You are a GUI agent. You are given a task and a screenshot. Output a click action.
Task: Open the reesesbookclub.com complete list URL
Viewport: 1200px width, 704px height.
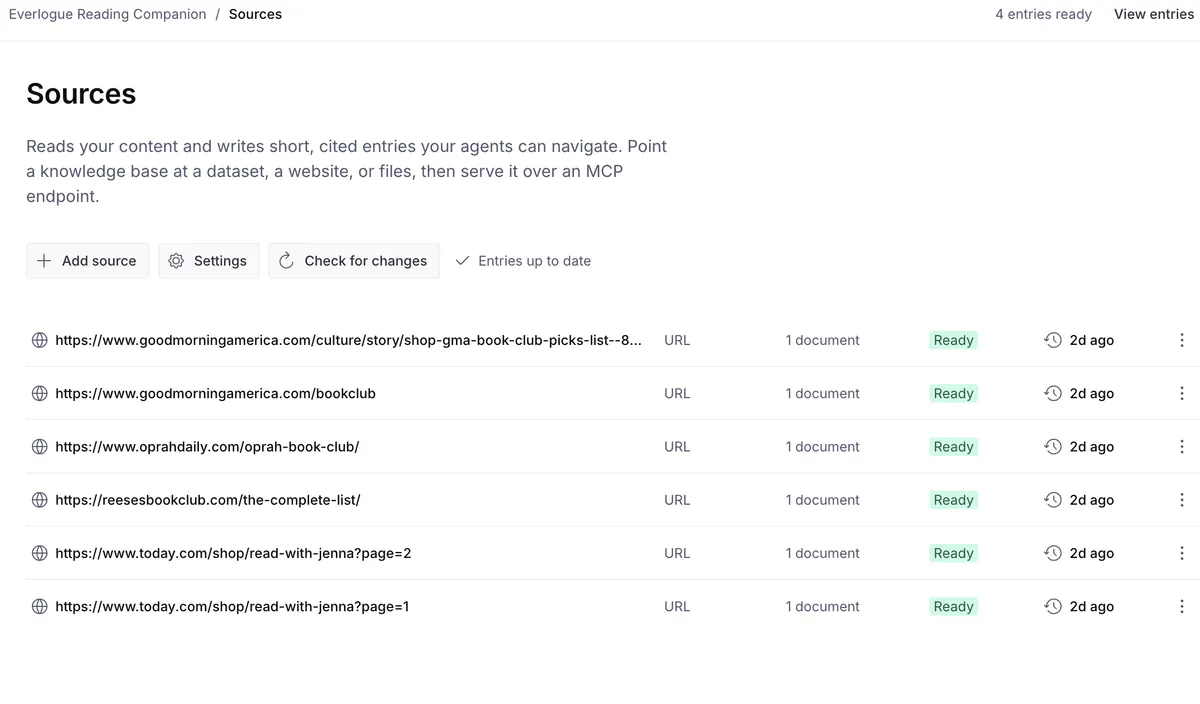point(208,499)
